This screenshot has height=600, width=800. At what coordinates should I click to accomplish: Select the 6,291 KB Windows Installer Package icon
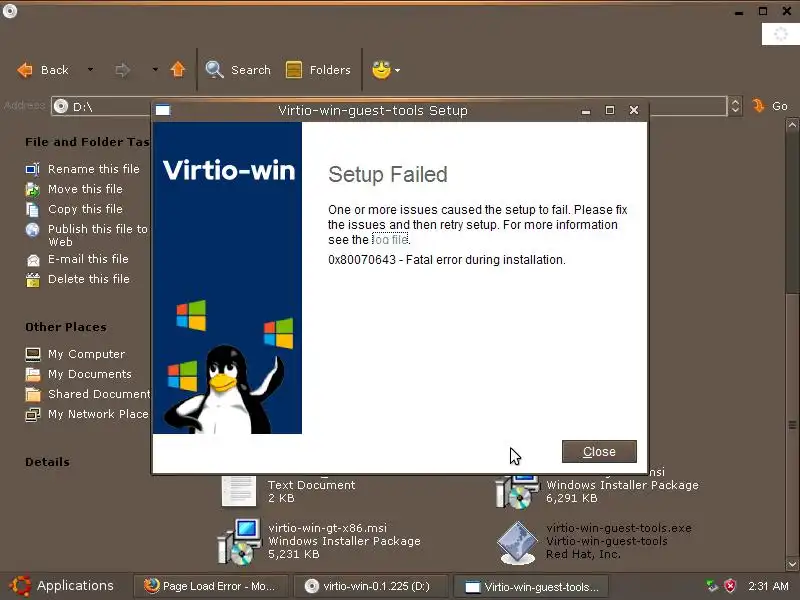click(x=517, y=491)
